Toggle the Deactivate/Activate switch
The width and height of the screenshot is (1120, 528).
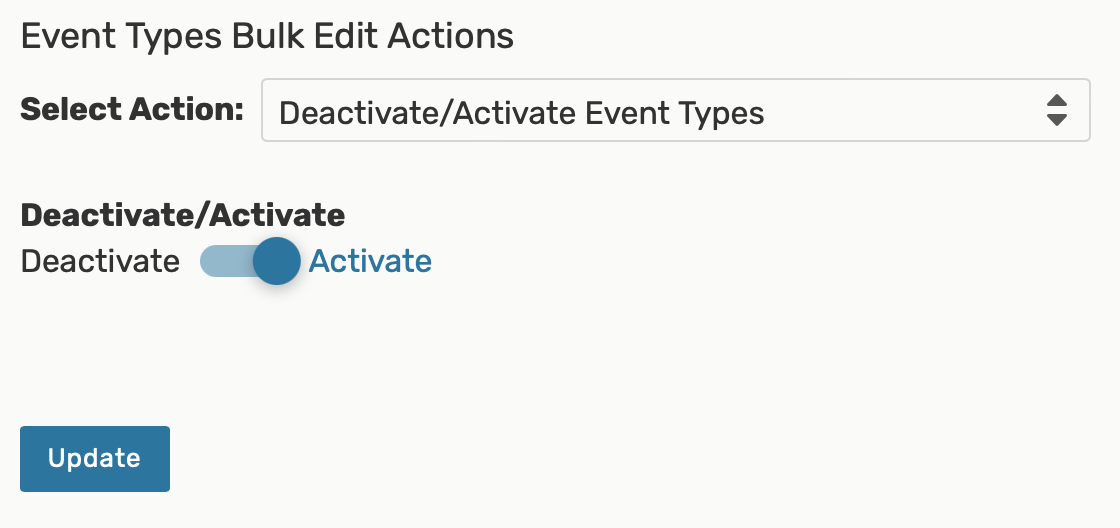(250, 262)
